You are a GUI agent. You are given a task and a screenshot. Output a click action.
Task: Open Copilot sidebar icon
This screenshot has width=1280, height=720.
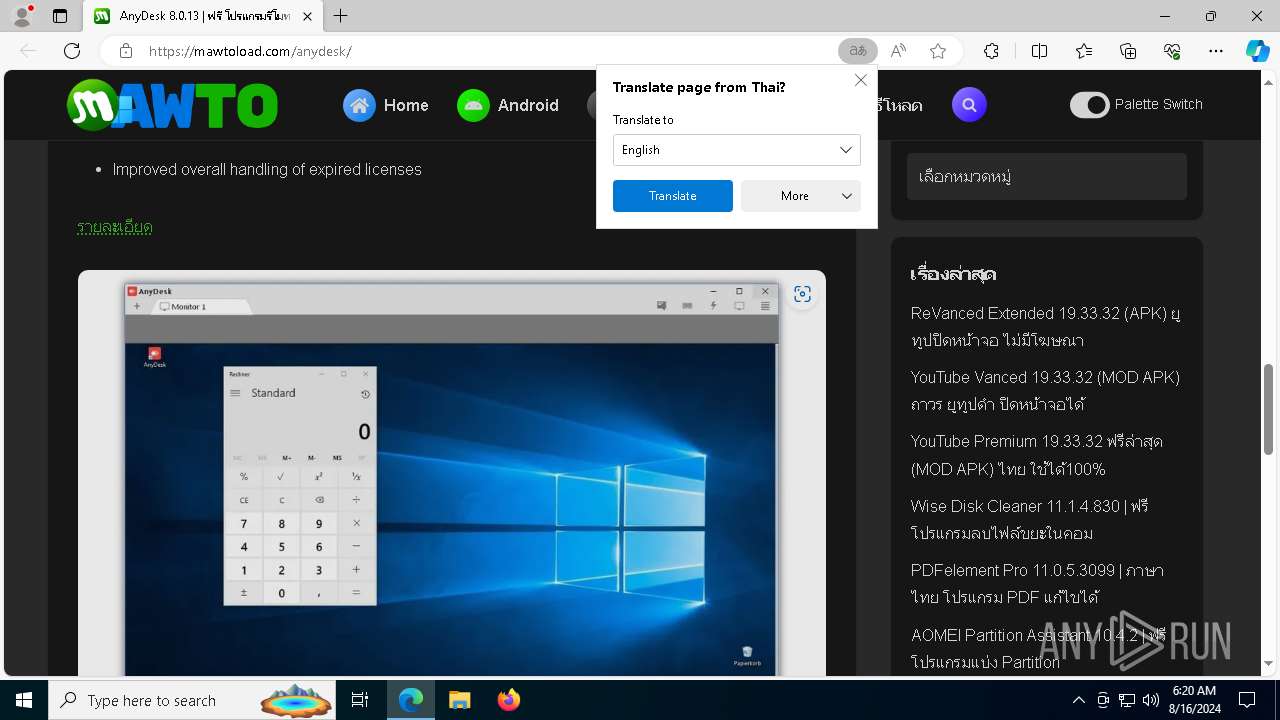click(1258, 51)
